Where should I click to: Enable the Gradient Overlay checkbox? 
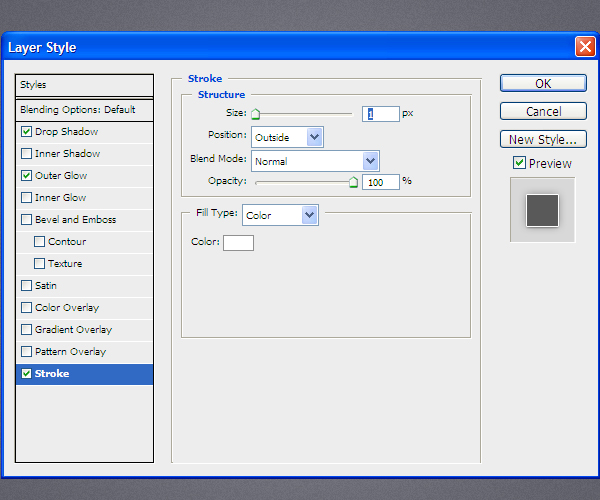26,329
